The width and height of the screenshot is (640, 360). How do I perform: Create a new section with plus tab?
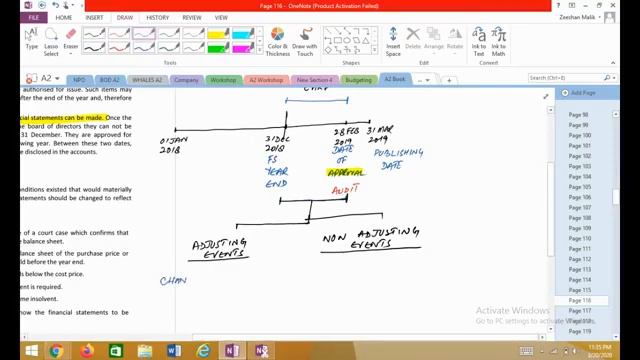(449, 80)
